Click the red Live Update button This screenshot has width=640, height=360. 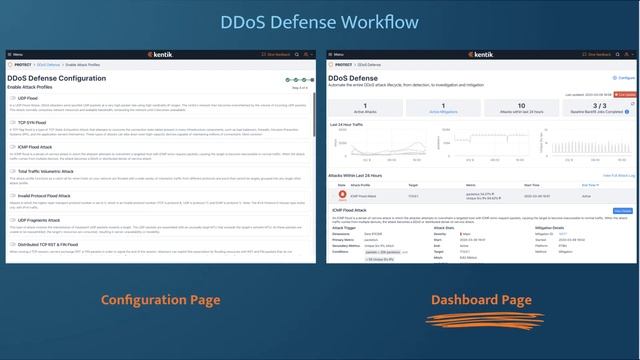[625, 95]
